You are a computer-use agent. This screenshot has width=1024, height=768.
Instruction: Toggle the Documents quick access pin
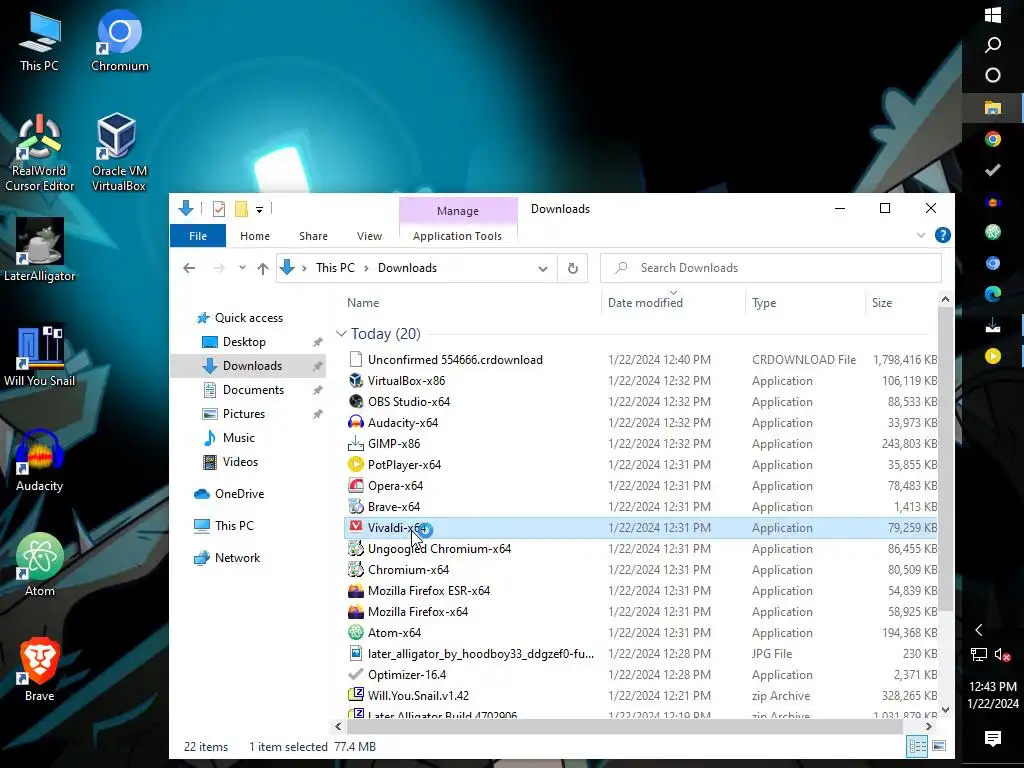317,390
